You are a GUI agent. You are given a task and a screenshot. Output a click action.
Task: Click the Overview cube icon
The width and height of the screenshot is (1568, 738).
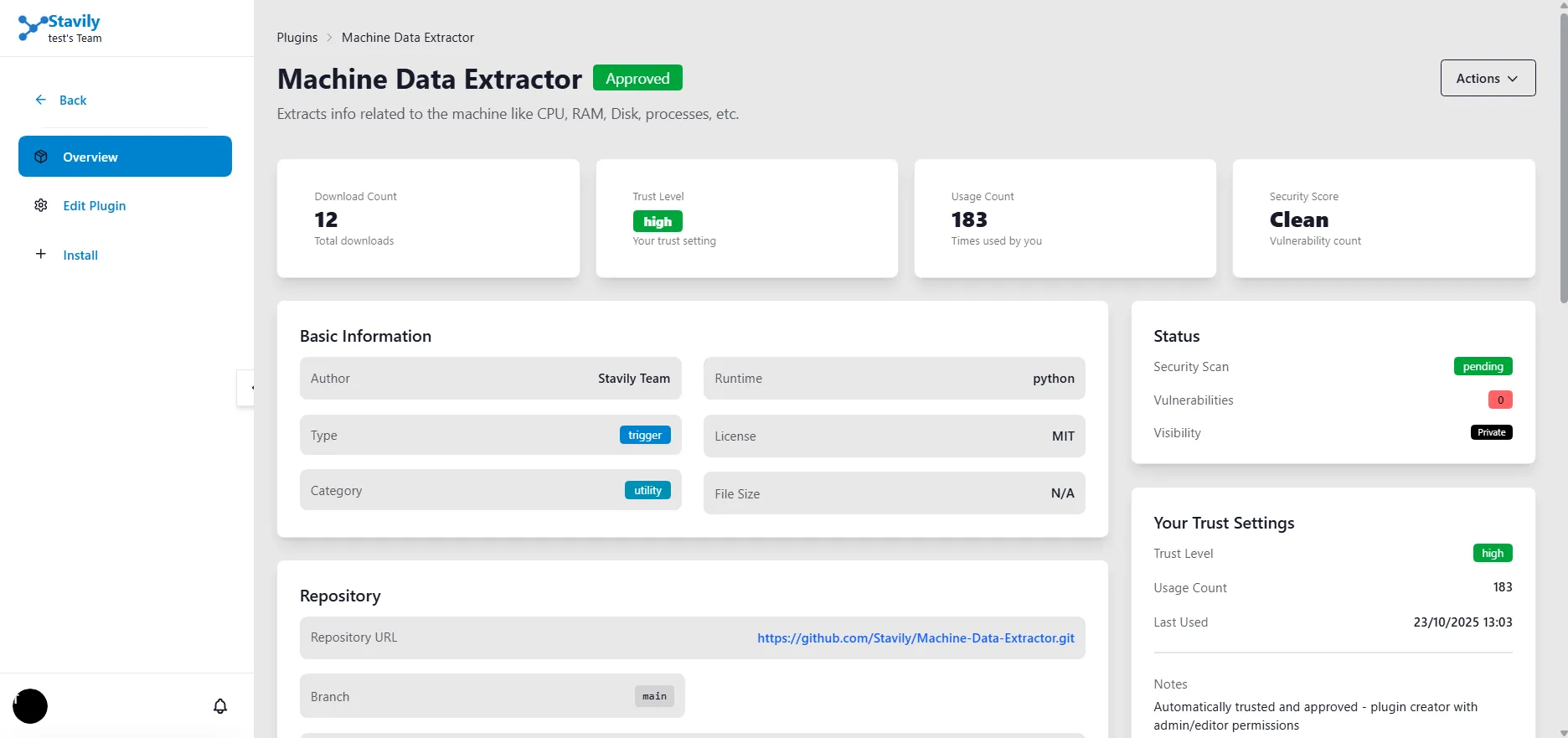point(41,157)
